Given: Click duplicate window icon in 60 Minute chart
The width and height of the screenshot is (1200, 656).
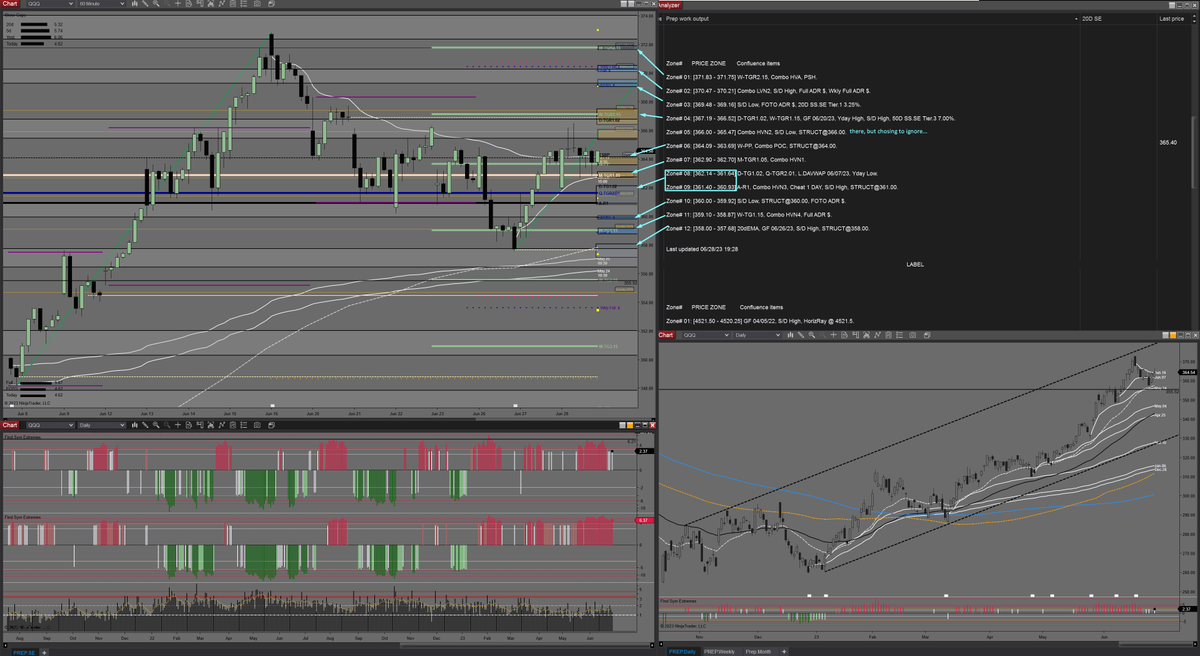Looking at the screenshot, I should click(272, 4).
